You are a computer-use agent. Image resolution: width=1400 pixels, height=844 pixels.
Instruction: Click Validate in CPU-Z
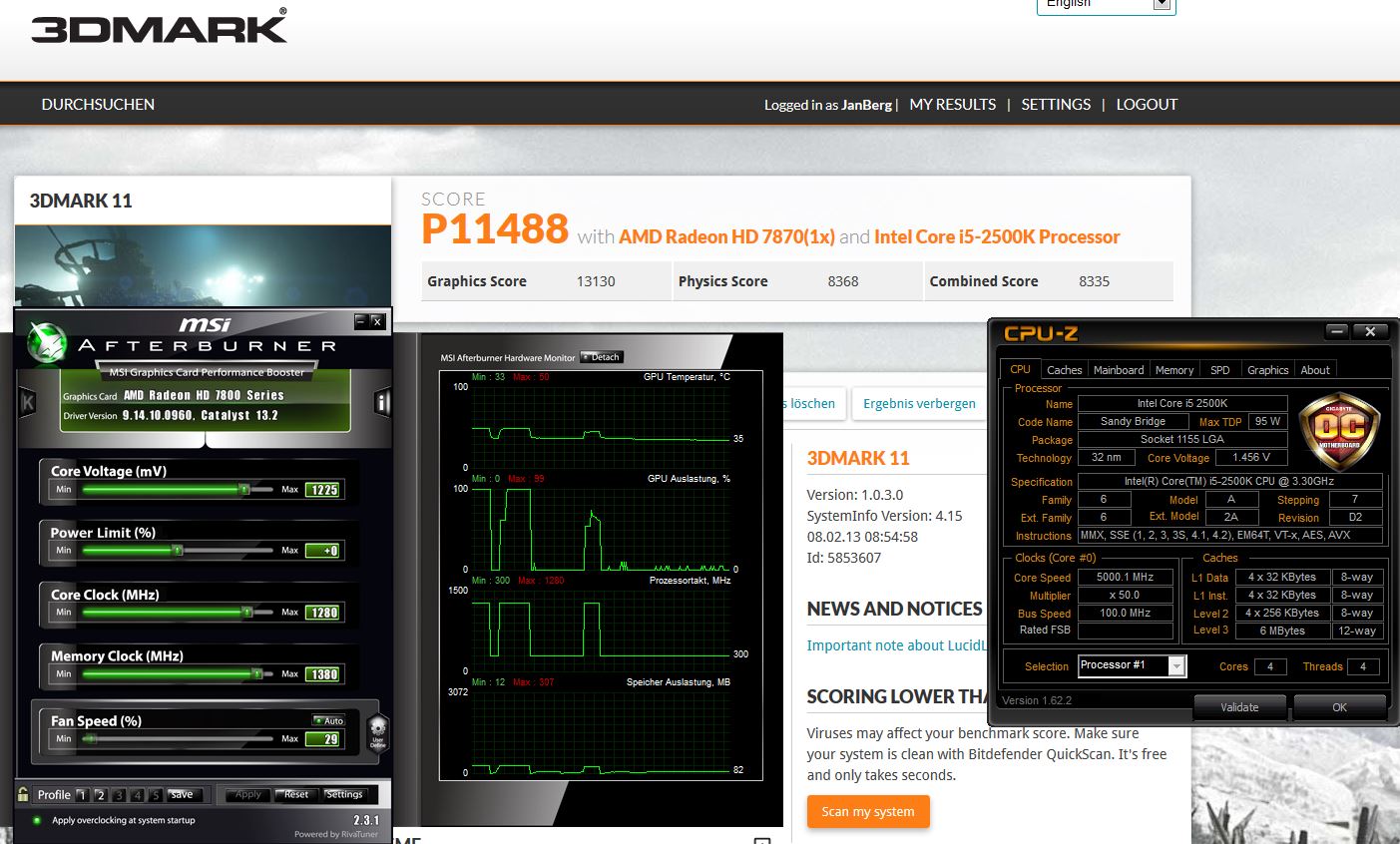[x=1239, y=707]
